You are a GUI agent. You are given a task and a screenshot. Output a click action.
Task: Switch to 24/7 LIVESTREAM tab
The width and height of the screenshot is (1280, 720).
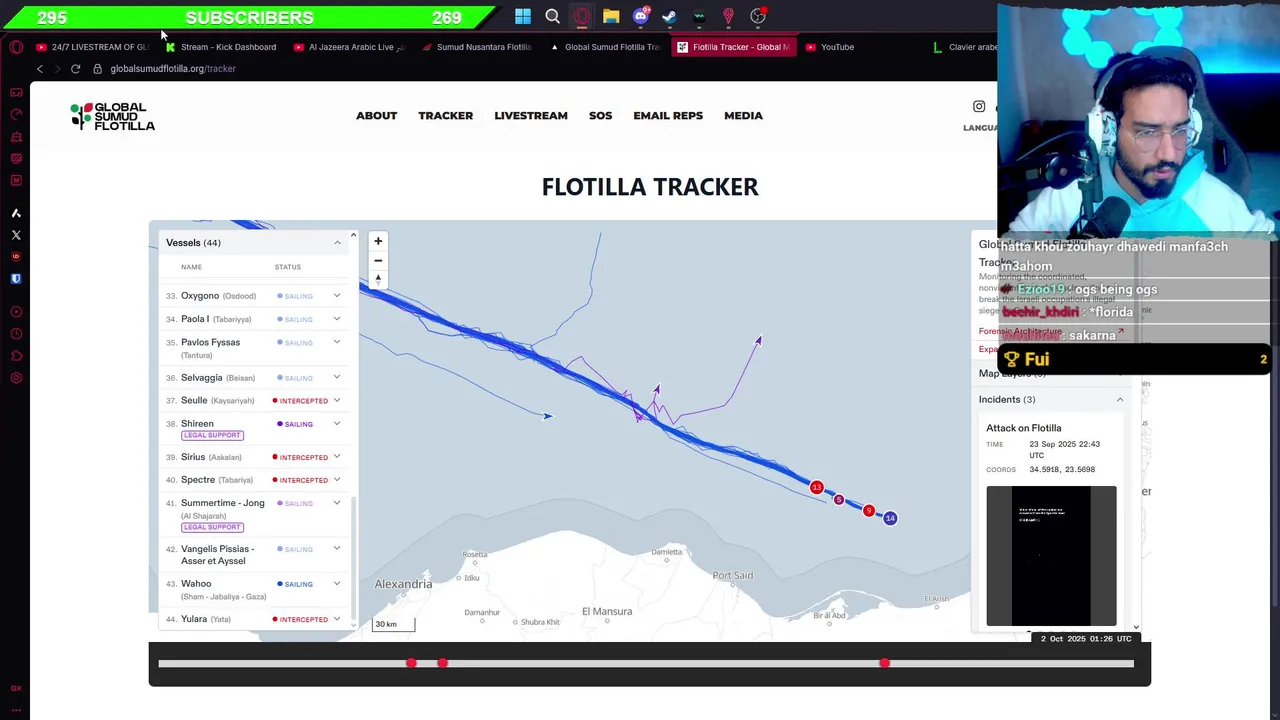(93, 47)
